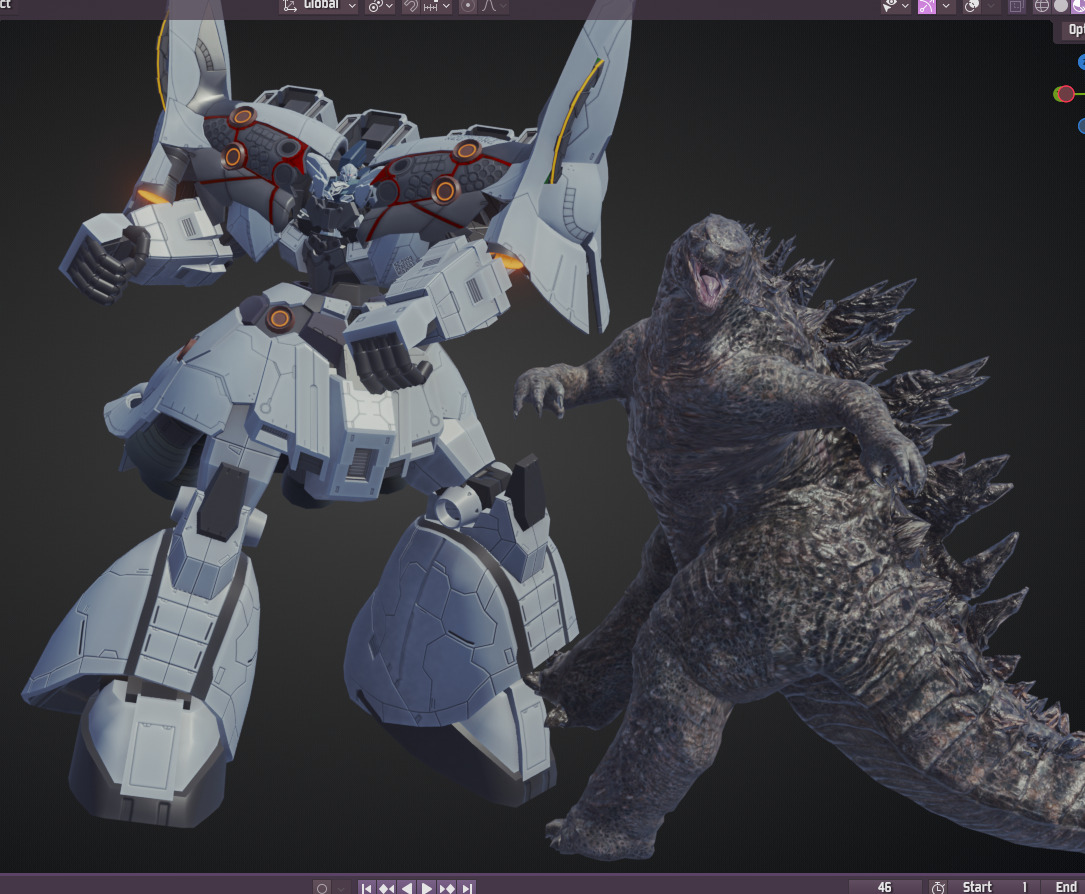Viewport: 1085px width, 894px height.
Task: Toggle X-ray mode icon
Action: coord(1017,6)
